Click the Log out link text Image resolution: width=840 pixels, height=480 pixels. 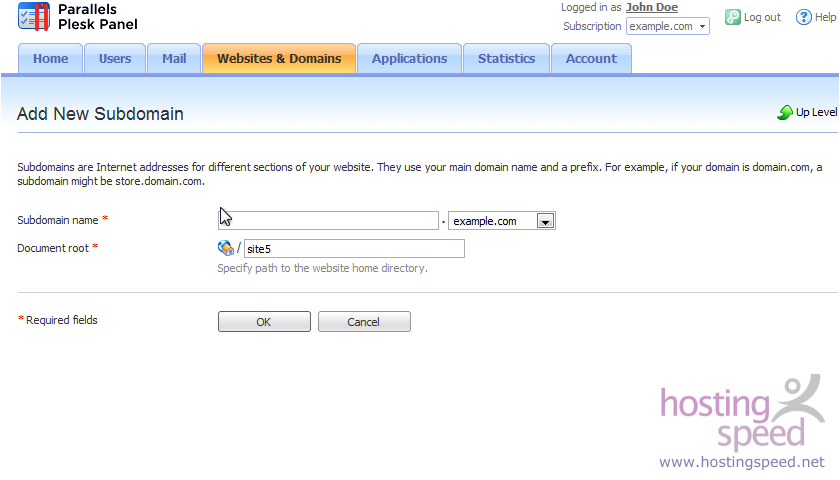click(762, 17)
